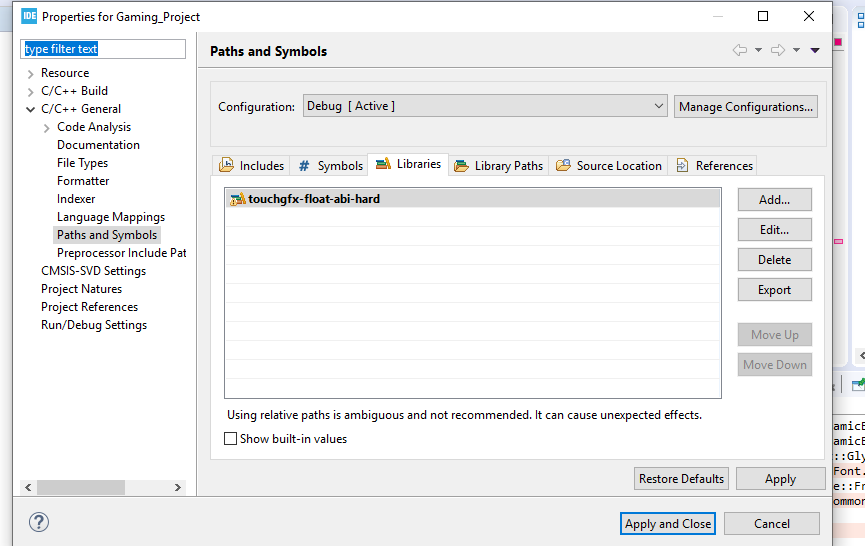Collapse the C/C++ General tree node
Screen dimensions: 865x546
pyautogui.click(x=30, y=109)
